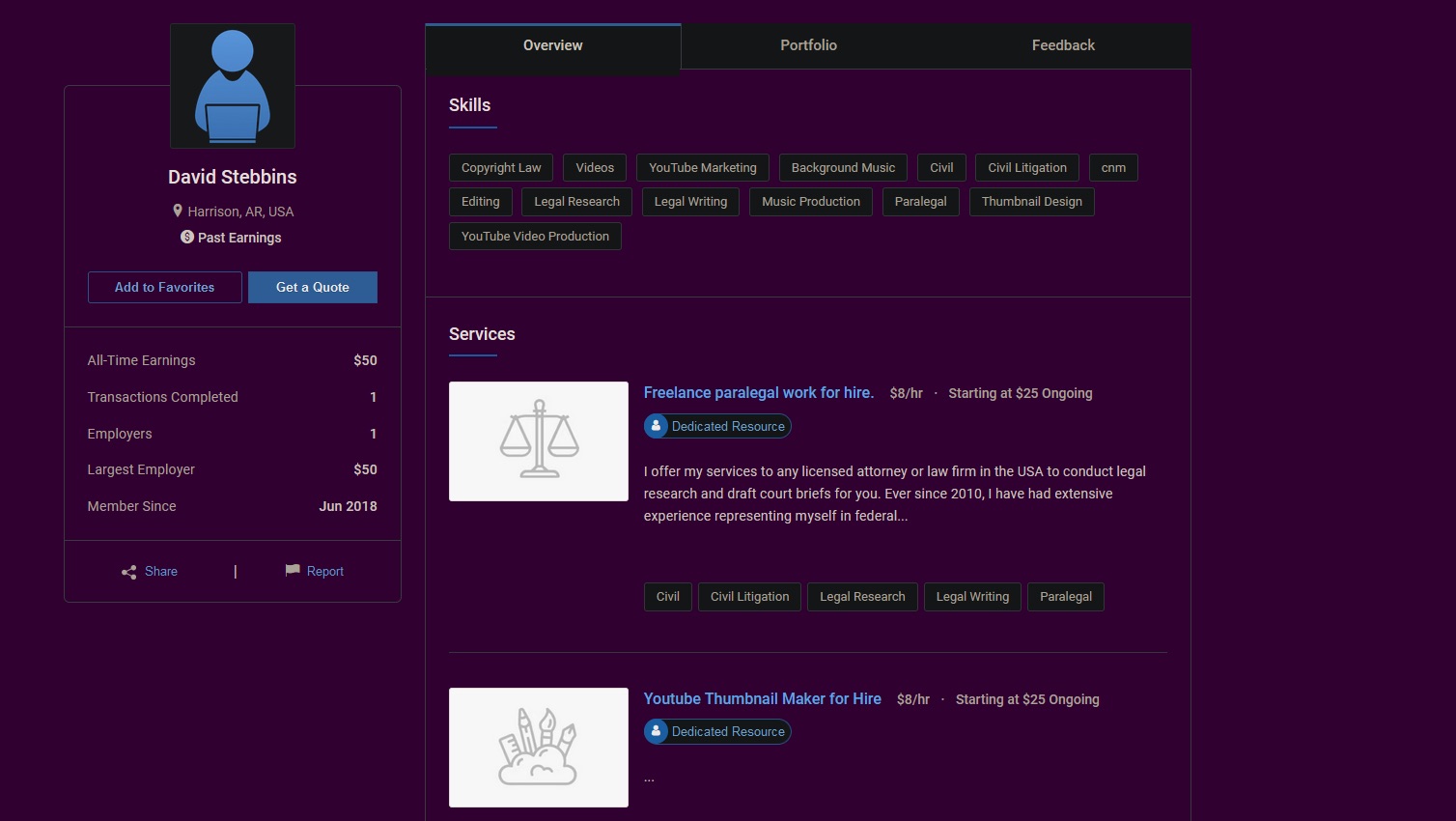Image resolution: width=1456 pixels, height=821 pixels.
Task: Click the location pin icon near Harrison
Action: (178, 211)
